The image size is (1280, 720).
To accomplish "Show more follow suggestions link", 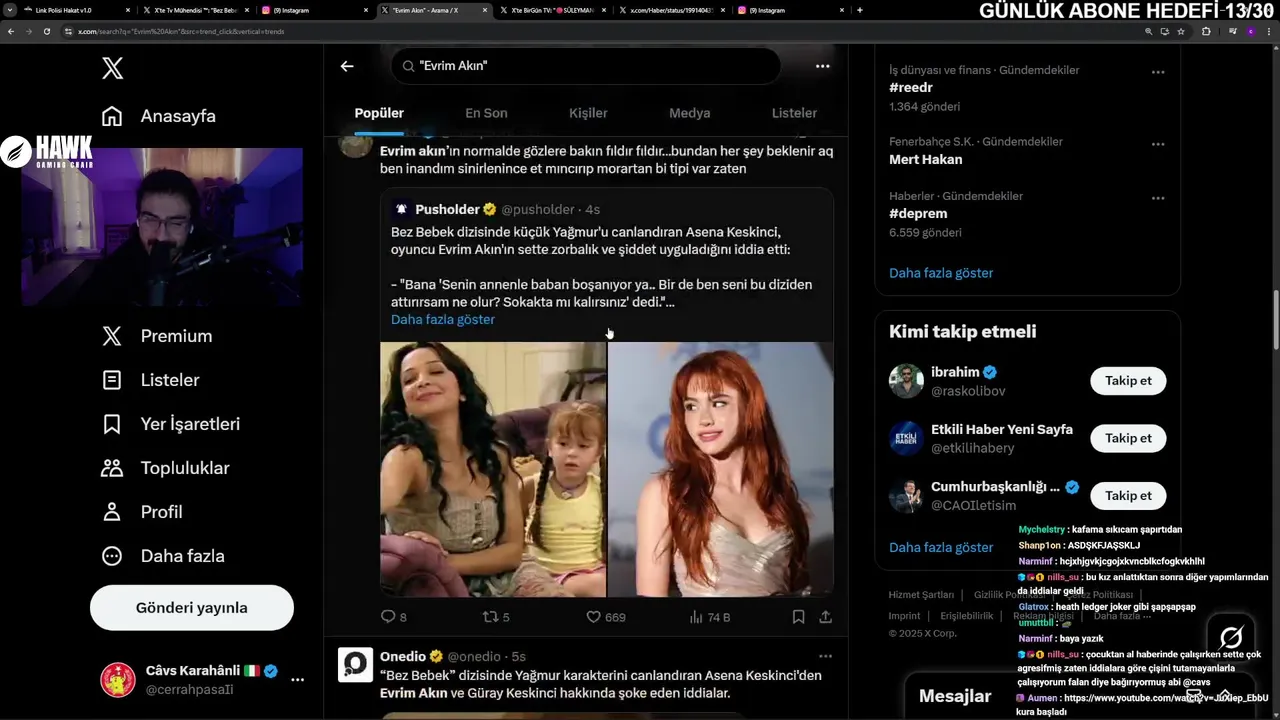I will coord(941,548).
